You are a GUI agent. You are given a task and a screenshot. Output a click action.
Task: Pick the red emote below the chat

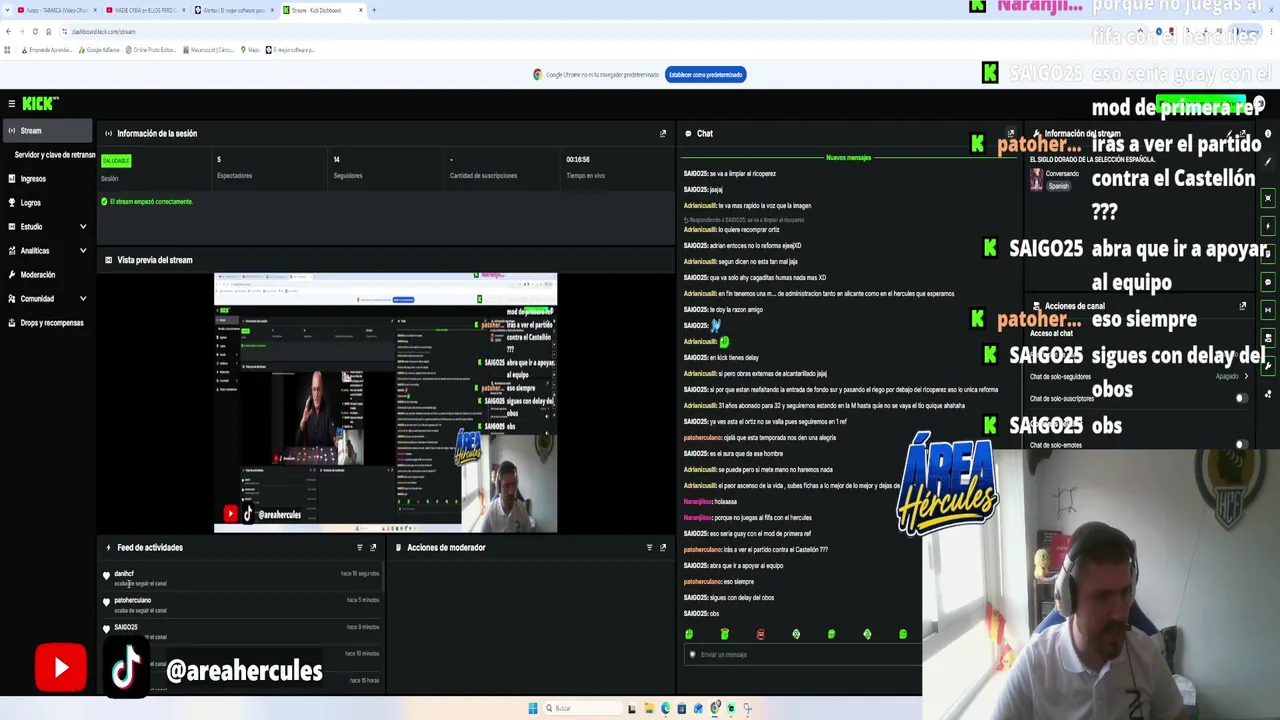760,634
